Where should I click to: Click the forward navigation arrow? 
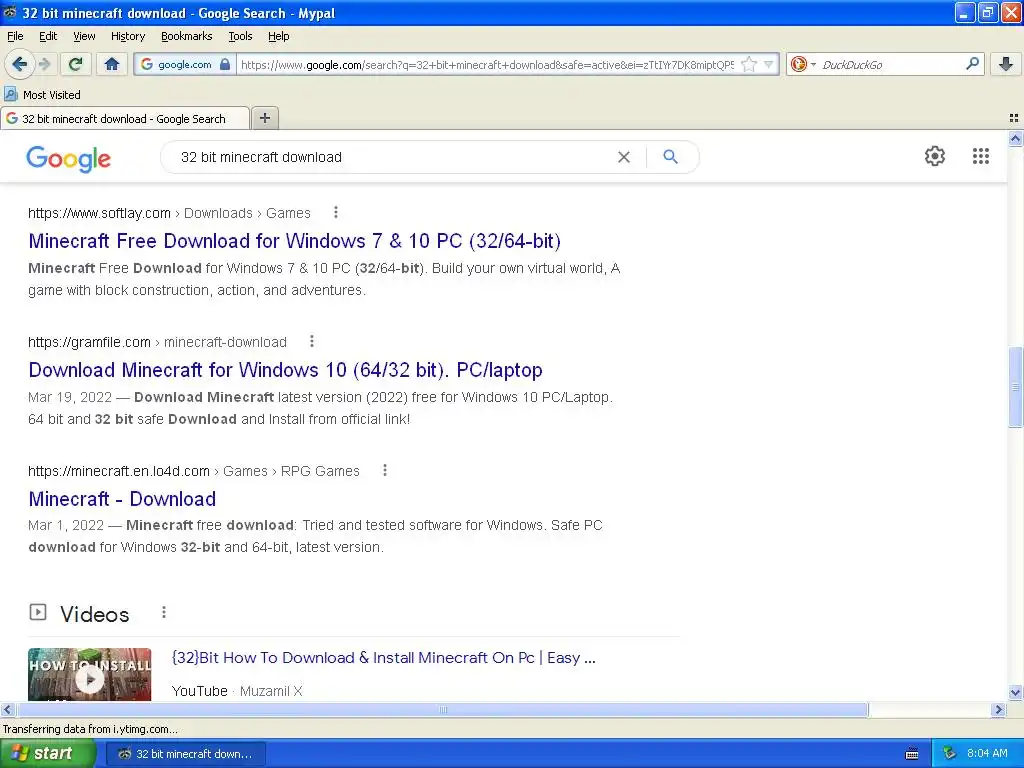coord(44,64)
